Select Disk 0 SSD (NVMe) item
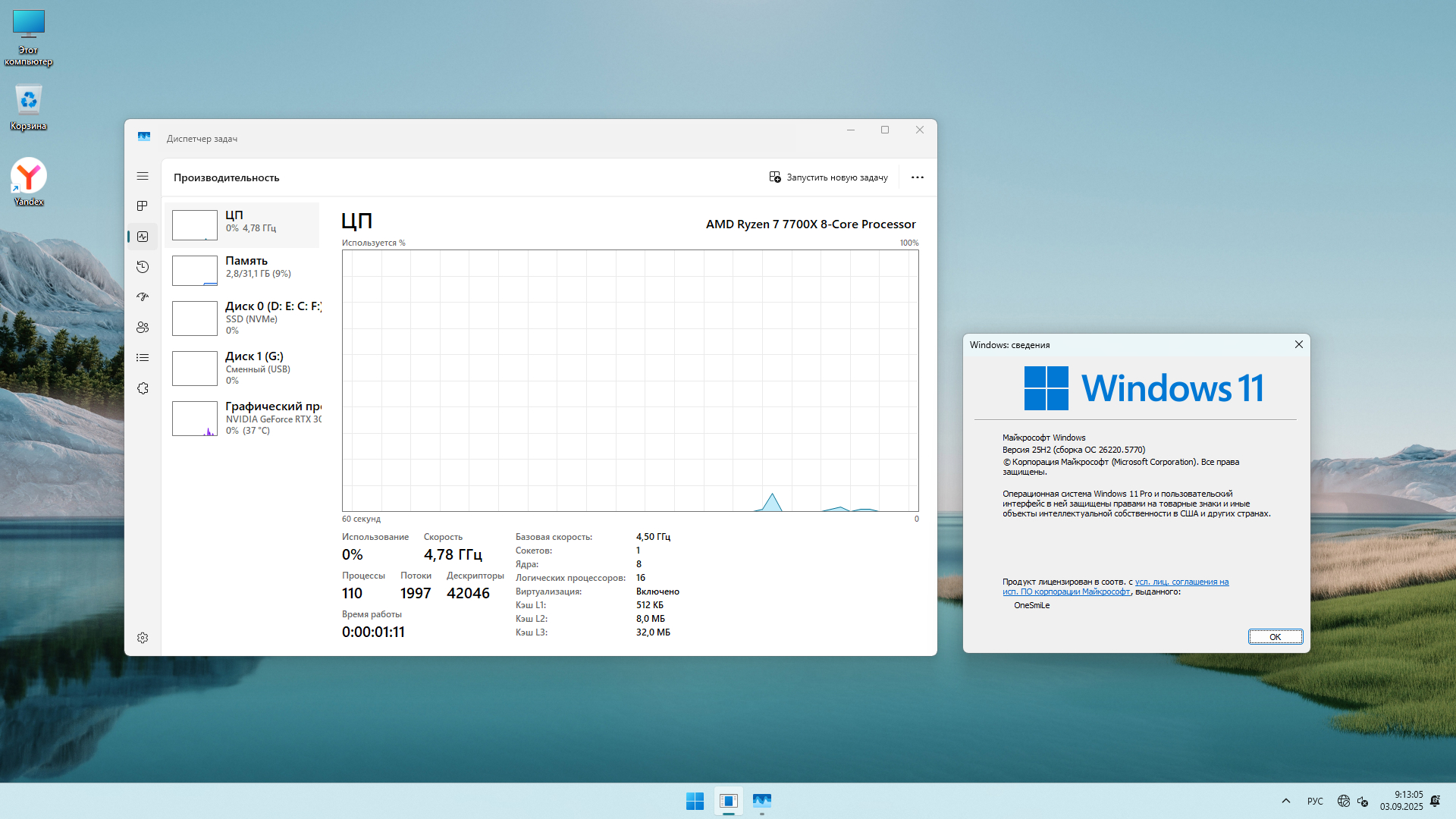This screenshot has height=819, width=1456. [243, 318]
